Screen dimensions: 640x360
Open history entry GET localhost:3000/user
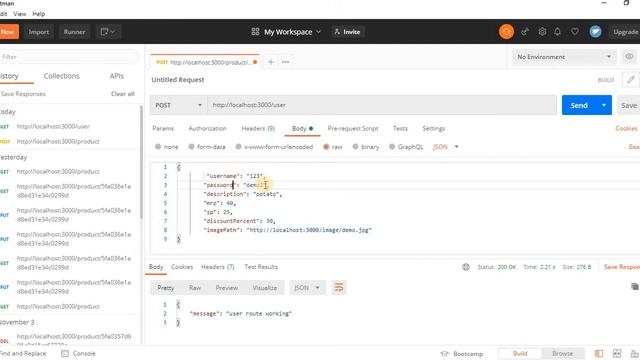53,127
